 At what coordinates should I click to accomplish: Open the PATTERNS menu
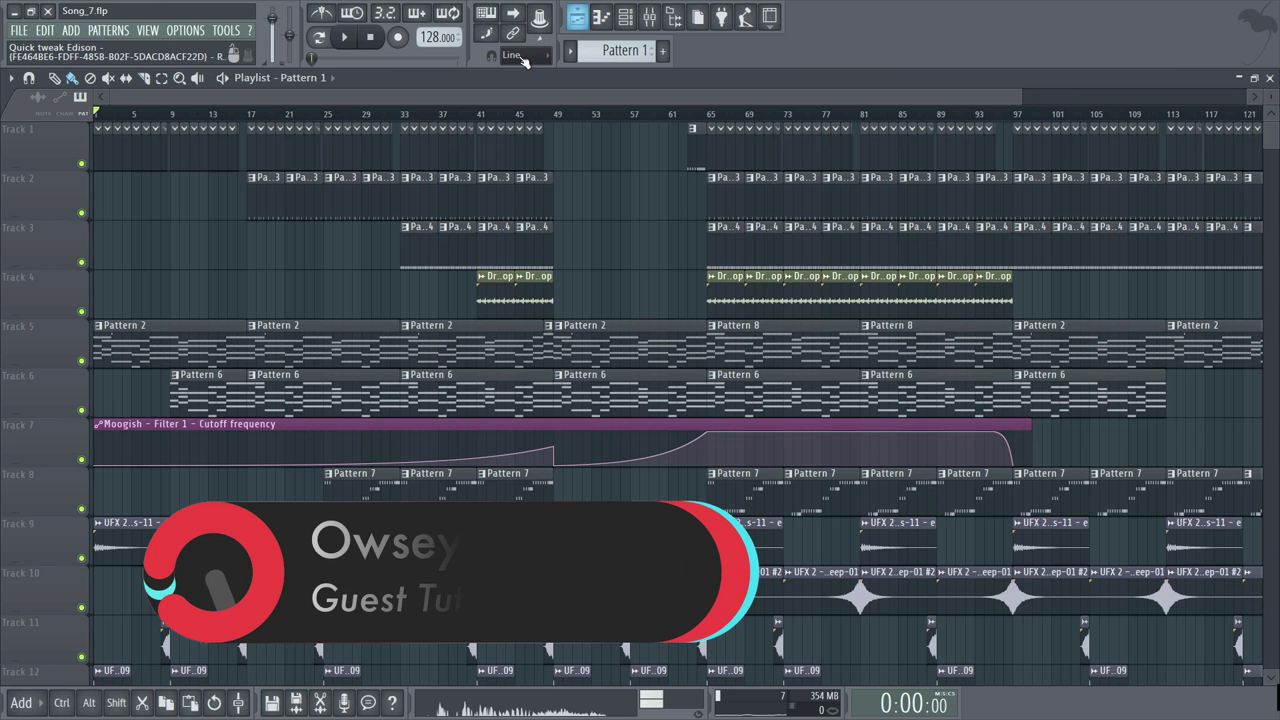coord(108,31)
